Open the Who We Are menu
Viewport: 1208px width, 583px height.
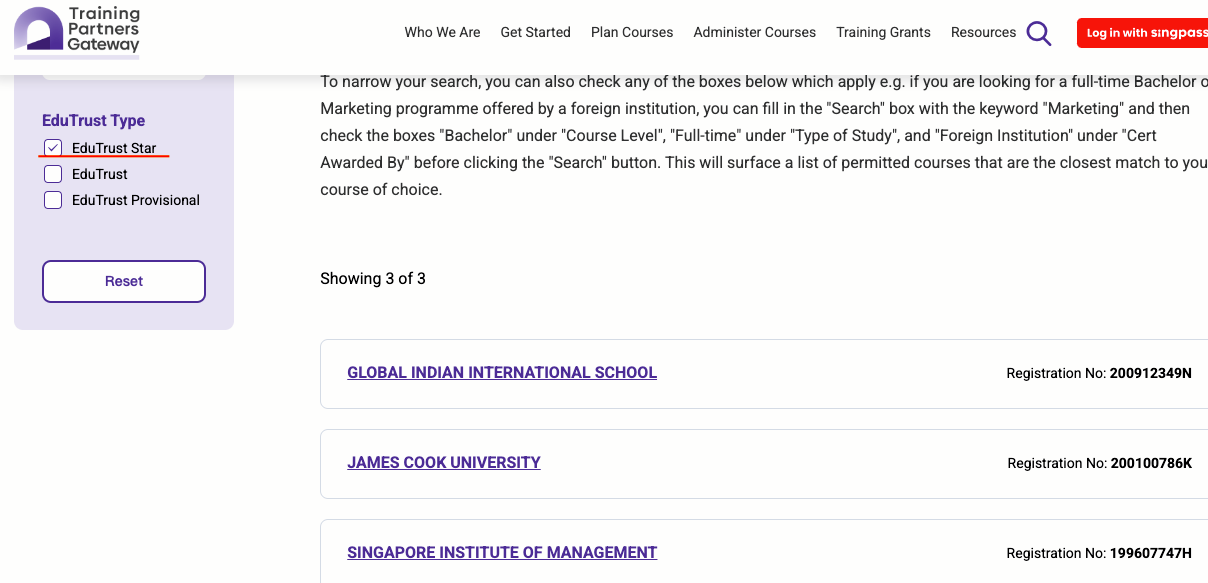pos(442,32)
